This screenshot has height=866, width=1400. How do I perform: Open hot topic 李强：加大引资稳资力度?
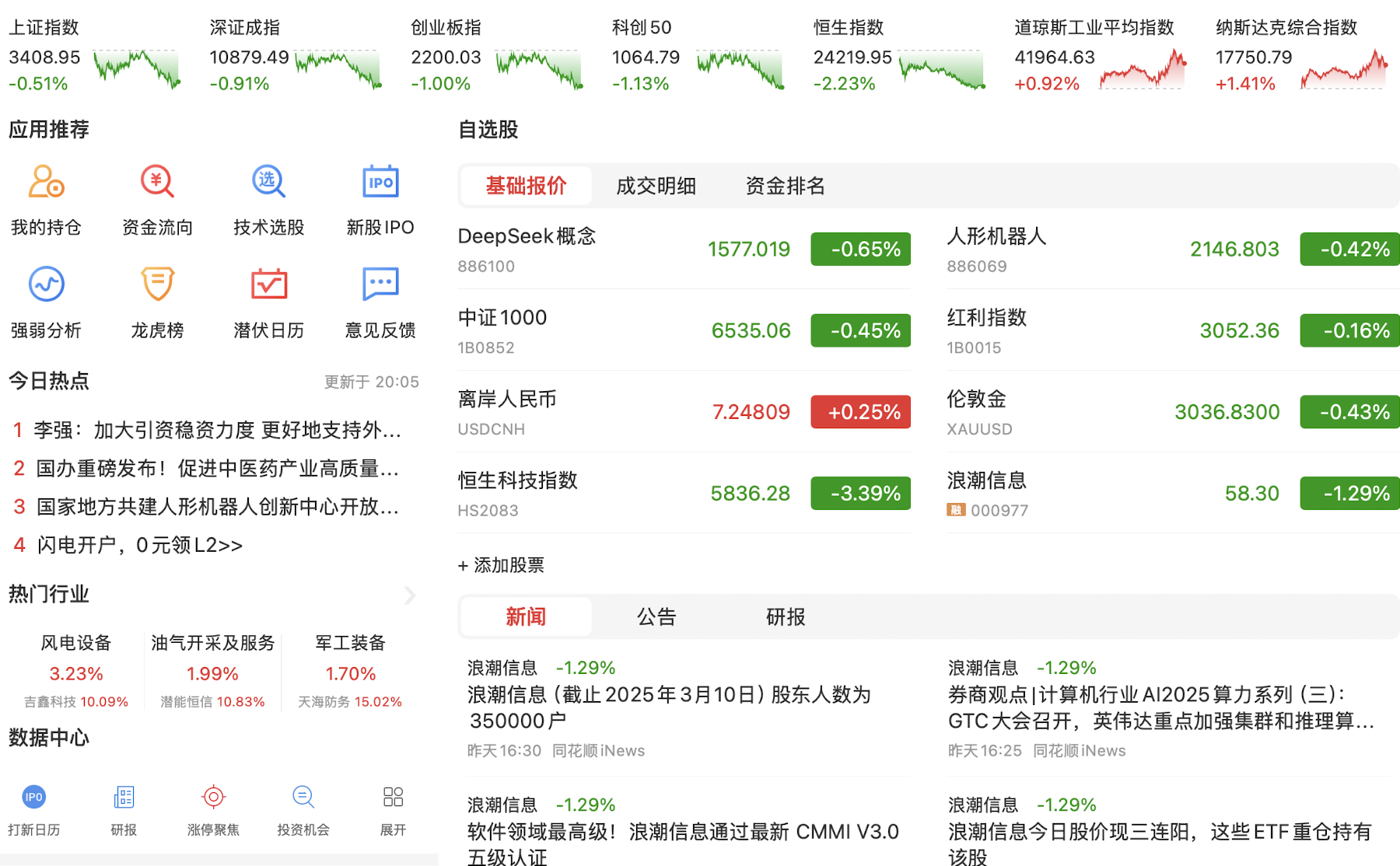pos(218,430)
